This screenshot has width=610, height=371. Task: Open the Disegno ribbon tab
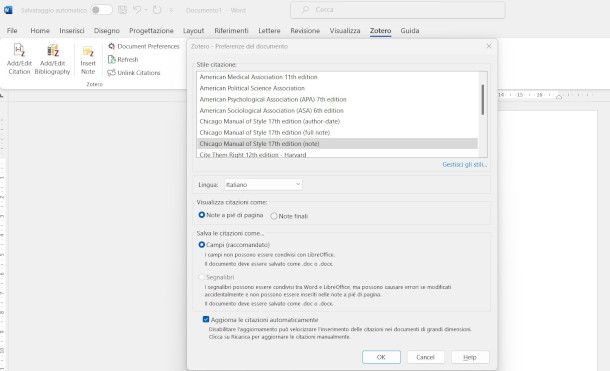107,30
